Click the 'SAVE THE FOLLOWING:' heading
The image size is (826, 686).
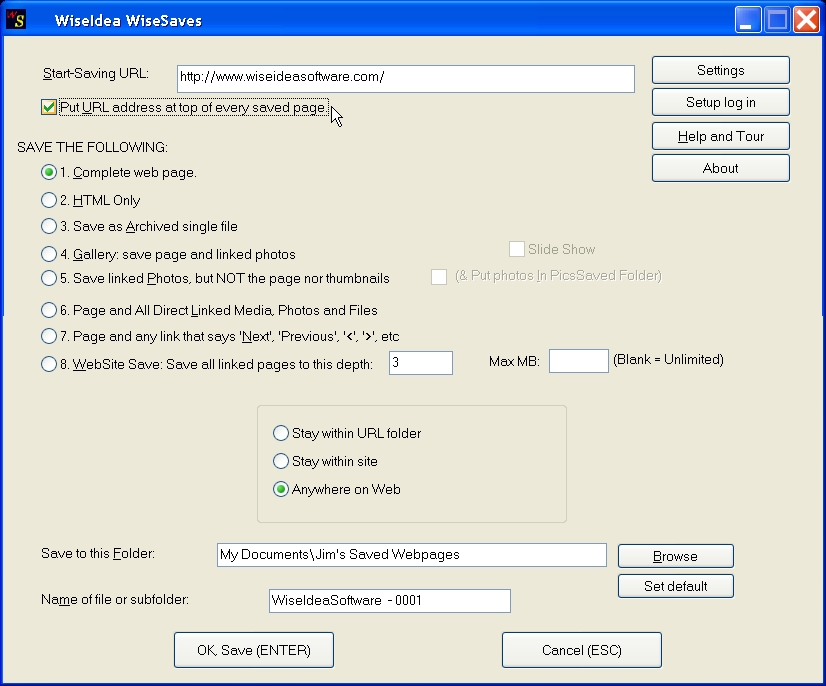(x=92, y=147)
